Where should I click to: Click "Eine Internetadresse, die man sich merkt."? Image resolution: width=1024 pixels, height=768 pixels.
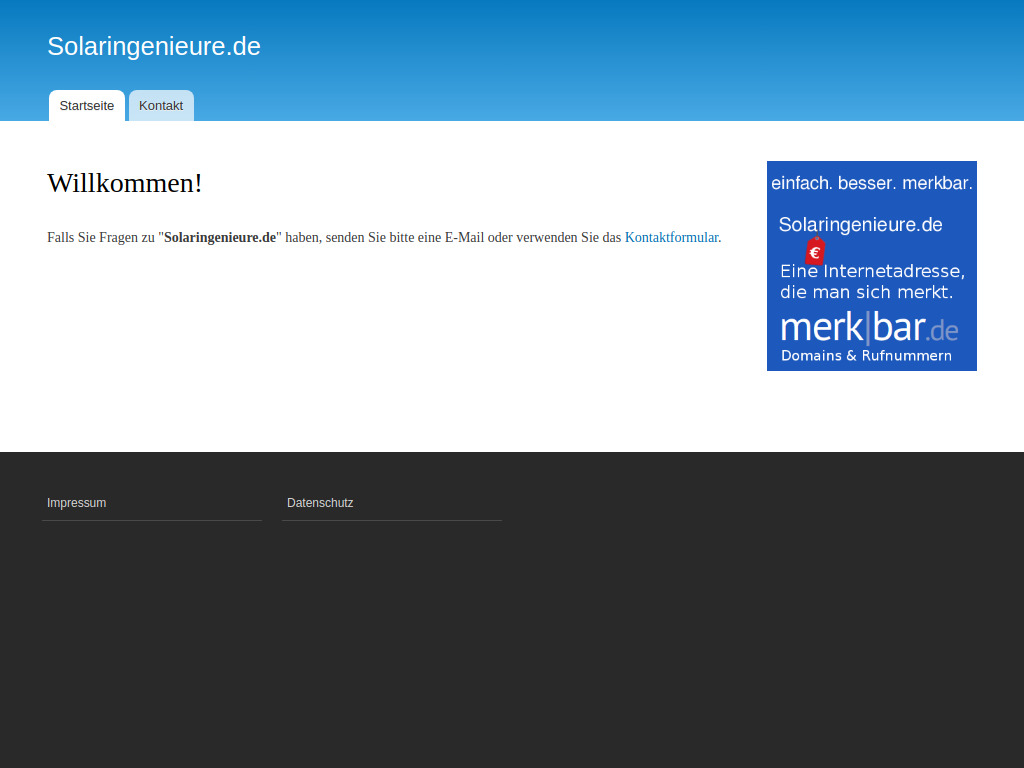pos(868,281)
